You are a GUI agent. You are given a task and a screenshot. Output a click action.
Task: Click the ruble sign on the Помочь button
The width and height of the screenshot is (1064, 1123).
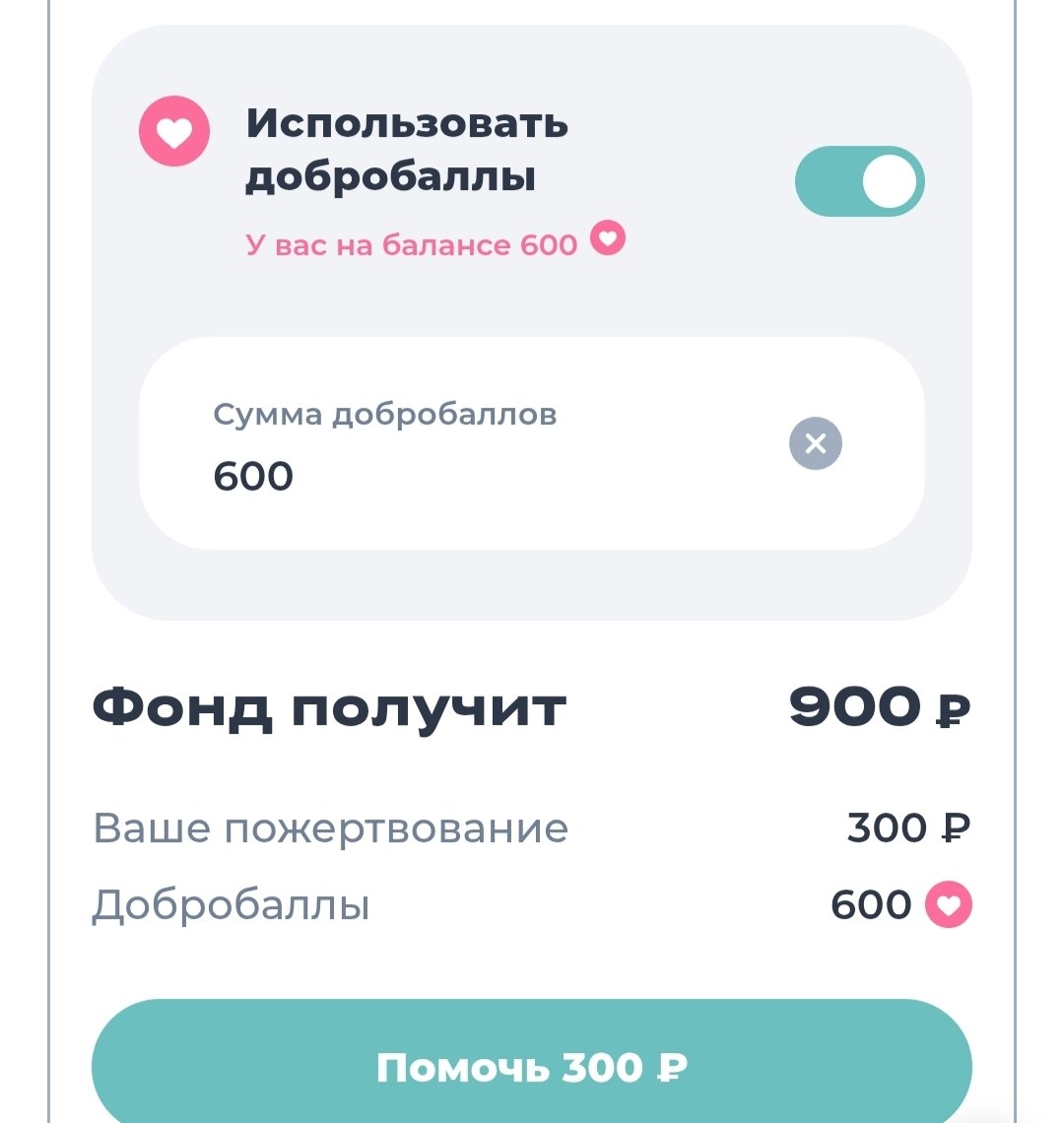[x=672, y=1069]
